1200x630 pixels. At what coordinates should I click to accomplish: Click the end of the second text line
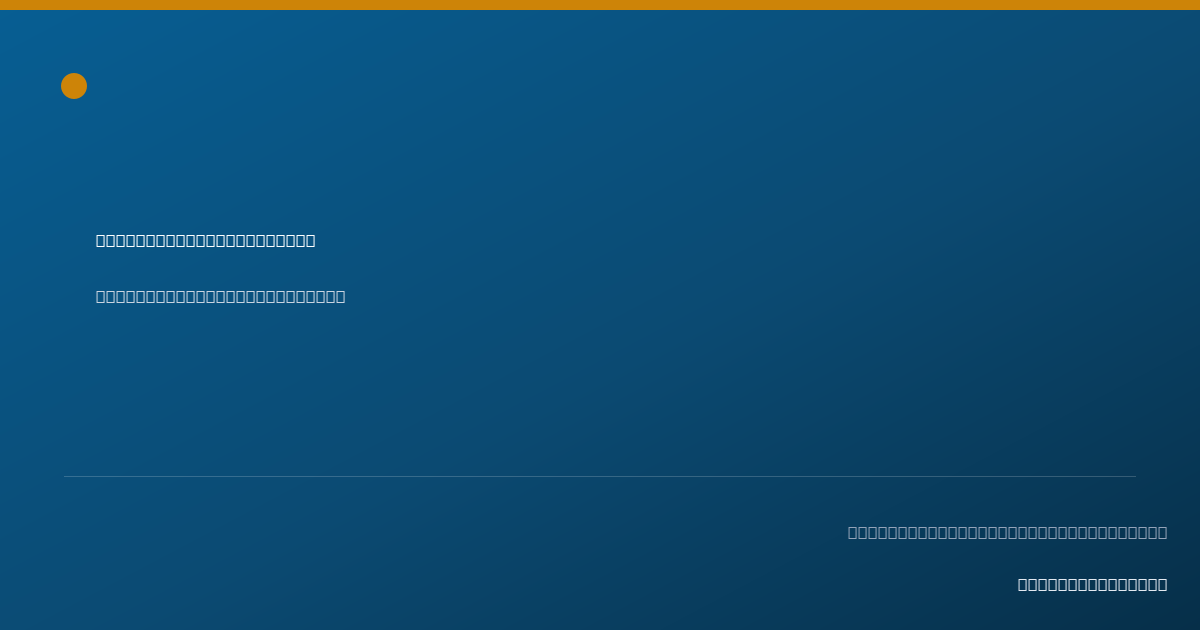point(341,296)
